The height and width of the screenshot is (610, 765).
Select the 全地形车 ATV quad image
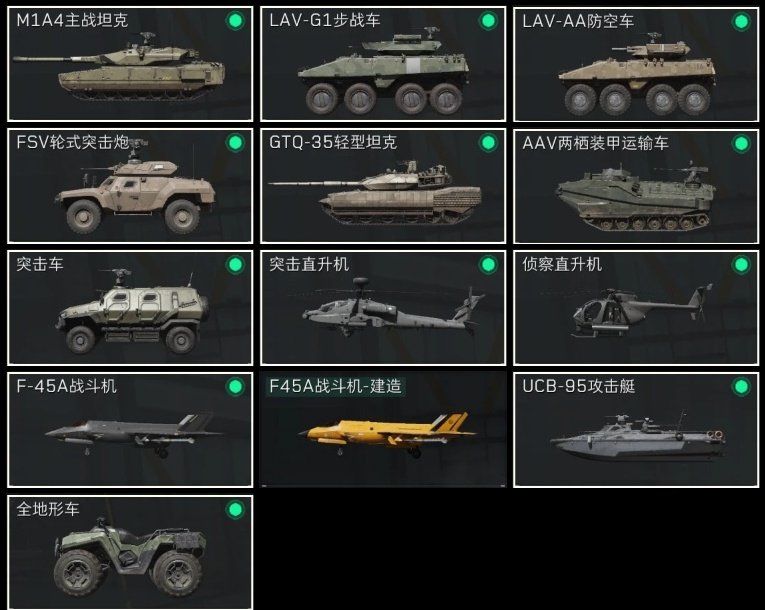coord(130,558)
